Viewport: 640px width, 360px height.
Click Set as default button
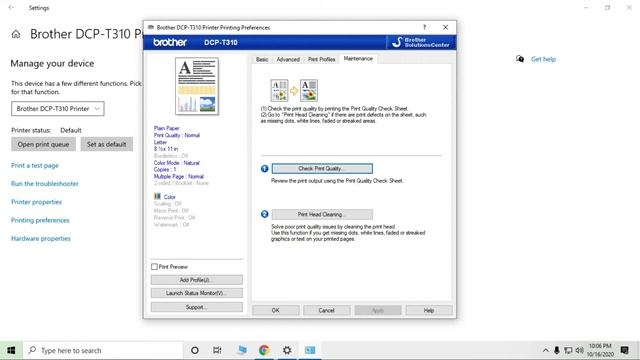[107, 144]
